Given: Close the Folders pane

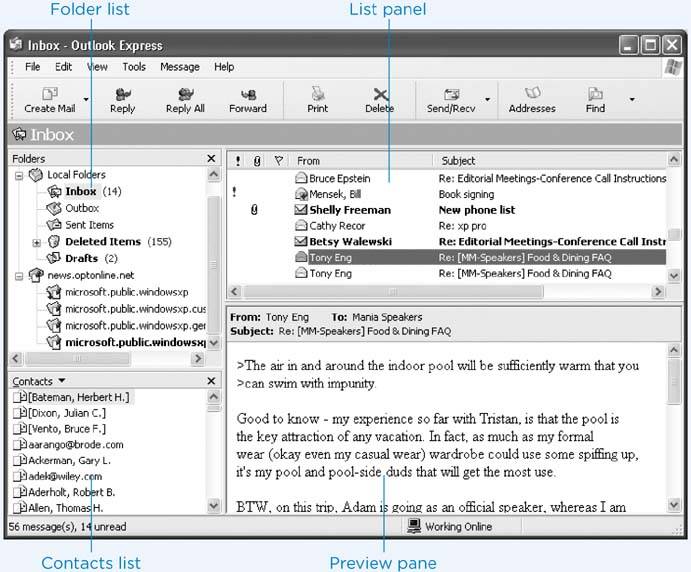Looking at the screenshot, I should pos(211,159).
